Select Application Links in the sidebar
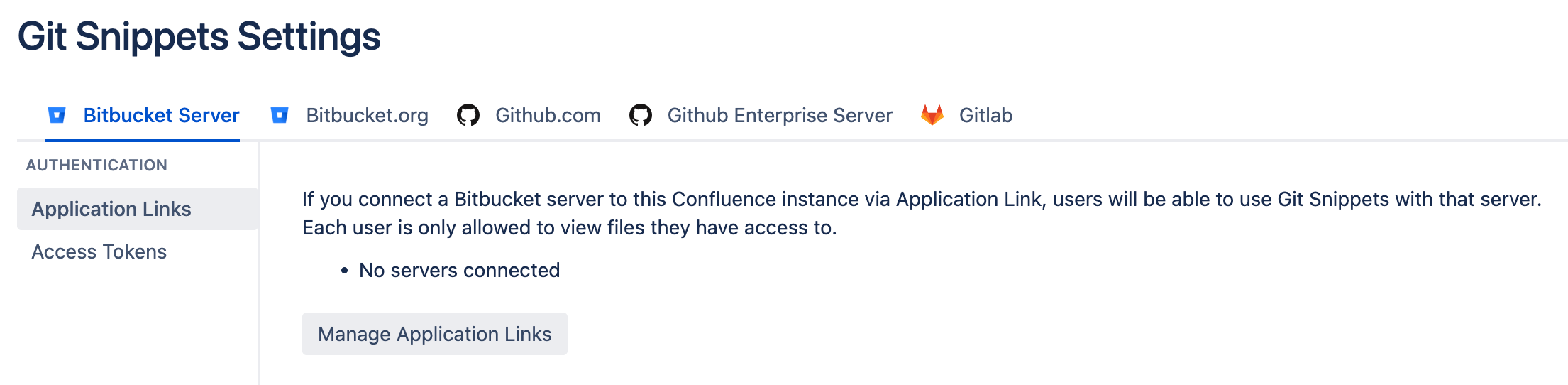This screenshot has width=1568, height=385. (111, 209)
